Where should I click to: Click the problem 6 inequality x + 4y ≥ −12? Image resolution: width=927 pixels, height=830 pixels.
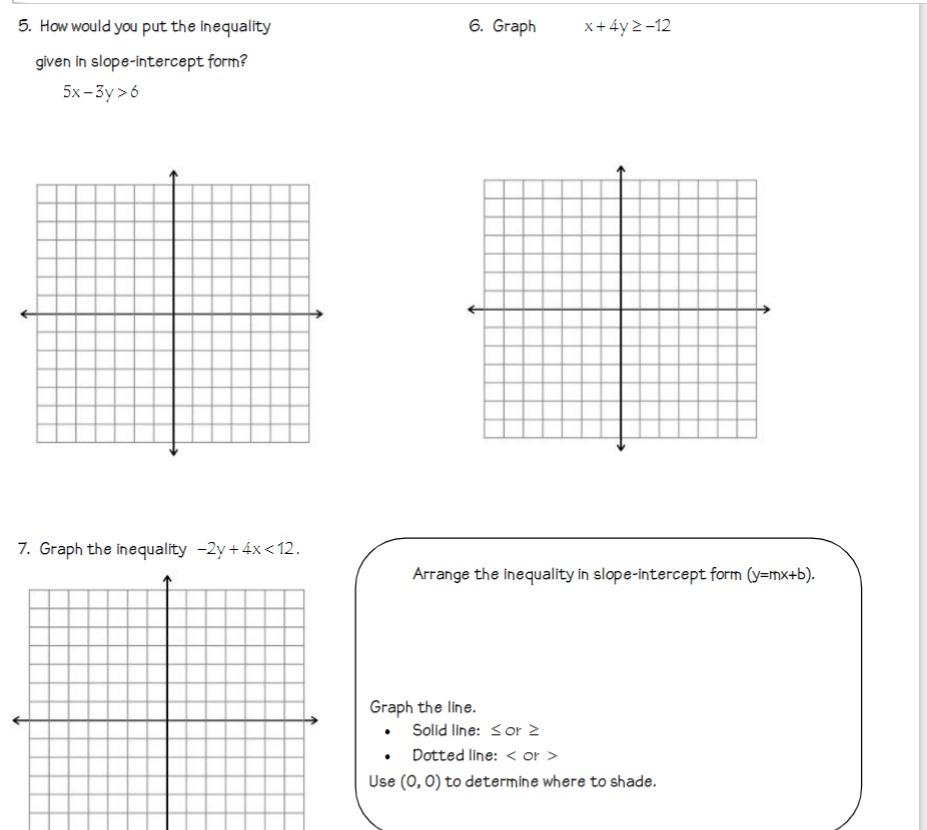pos(627,27)
